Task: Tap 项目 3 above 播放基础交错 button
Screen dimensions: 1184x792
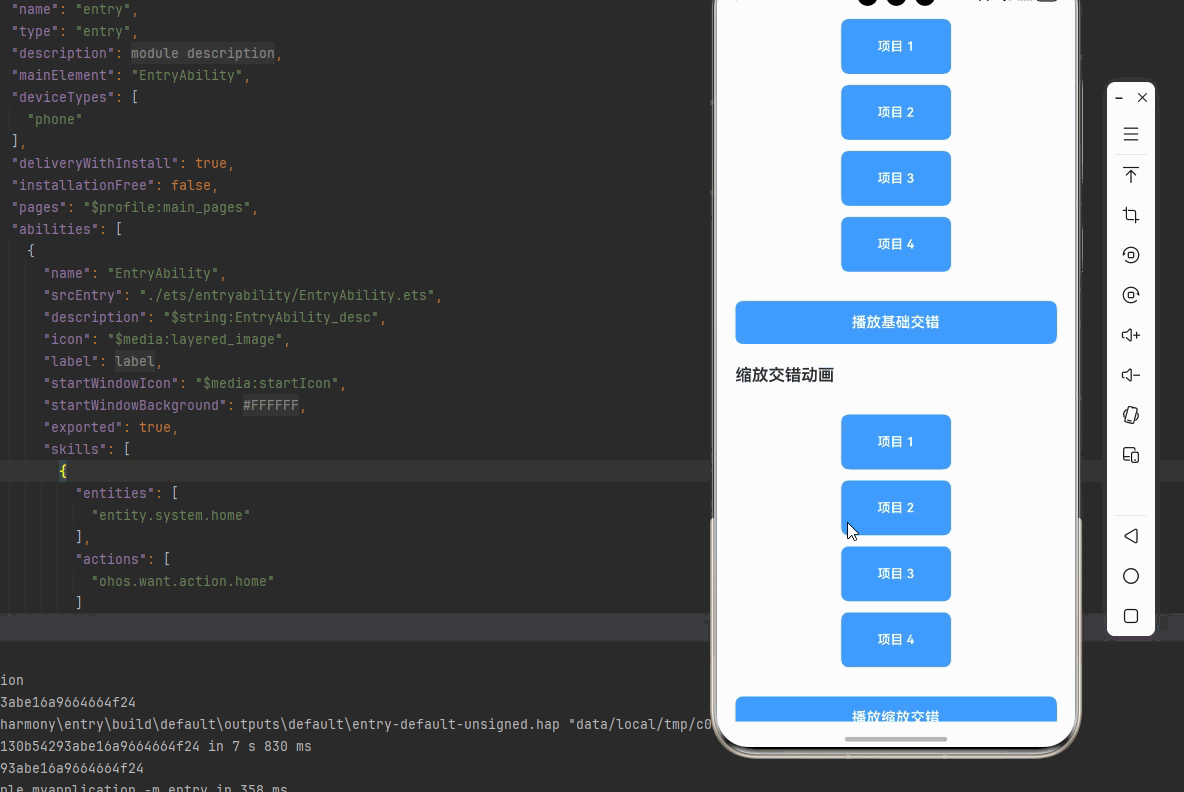Action: tap(896, 178)
